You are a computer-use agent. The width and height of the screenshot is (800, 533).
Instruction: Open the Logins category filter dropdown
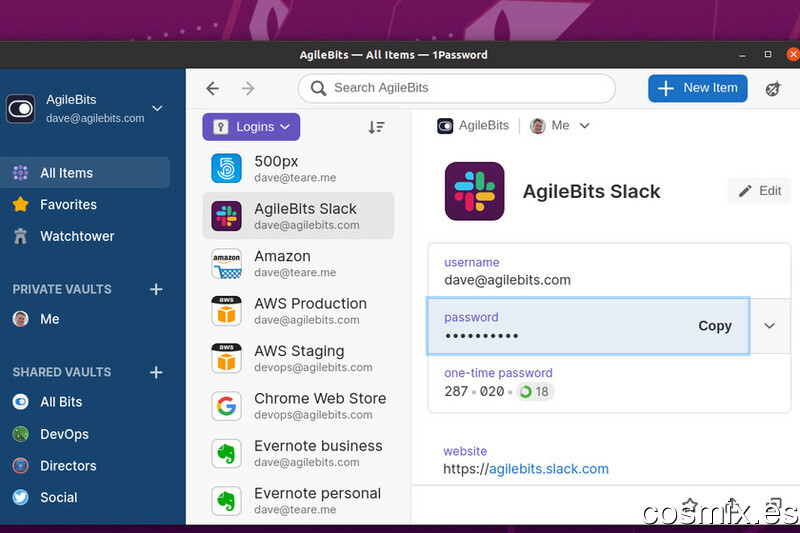point(251,127)
